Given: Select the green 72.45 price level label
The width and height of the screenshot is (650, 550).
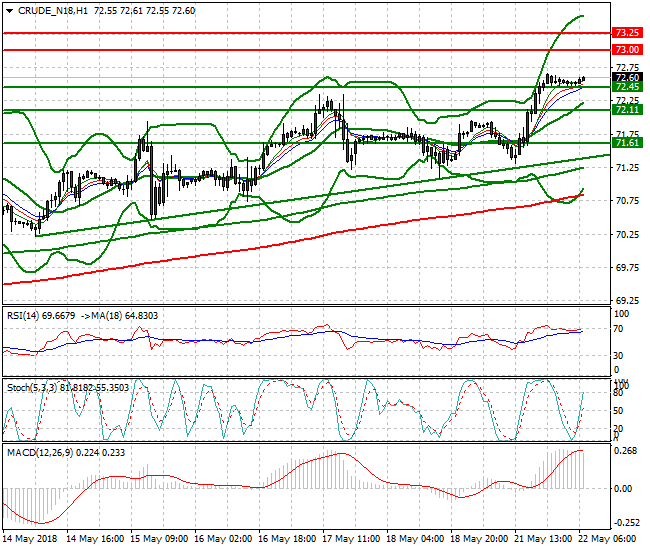Looking at the screenshot, I should [627, 87].
